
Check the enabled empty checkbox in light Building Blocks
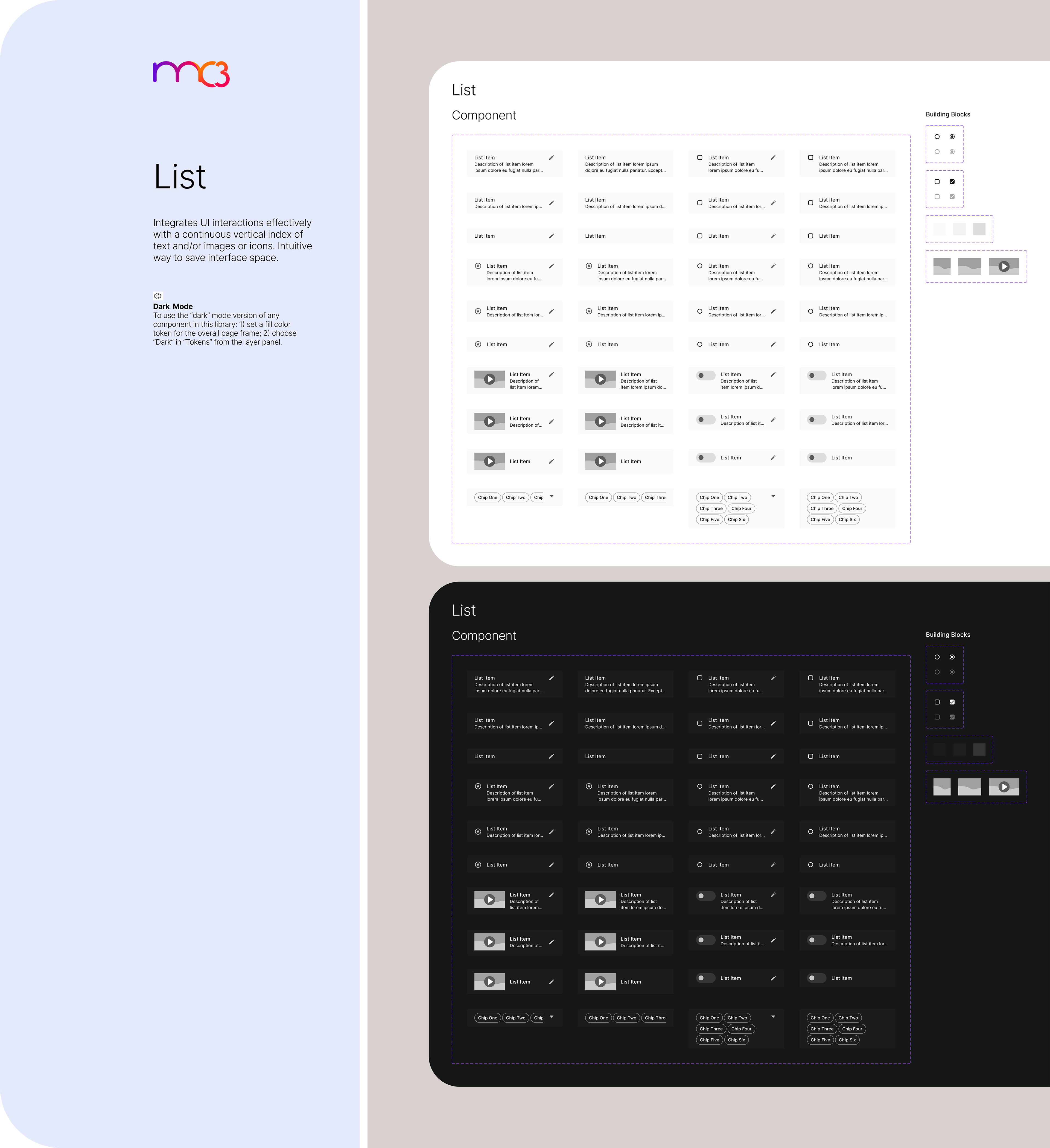point(937,182)
